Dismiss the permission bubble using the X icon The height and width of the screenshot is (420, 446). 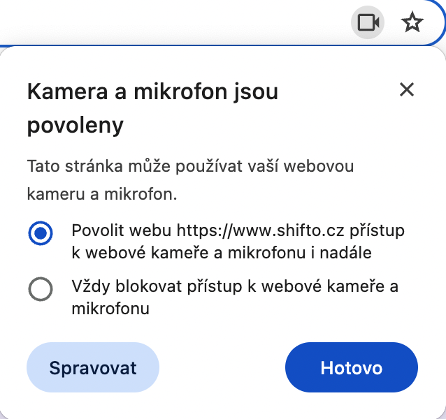407,90
